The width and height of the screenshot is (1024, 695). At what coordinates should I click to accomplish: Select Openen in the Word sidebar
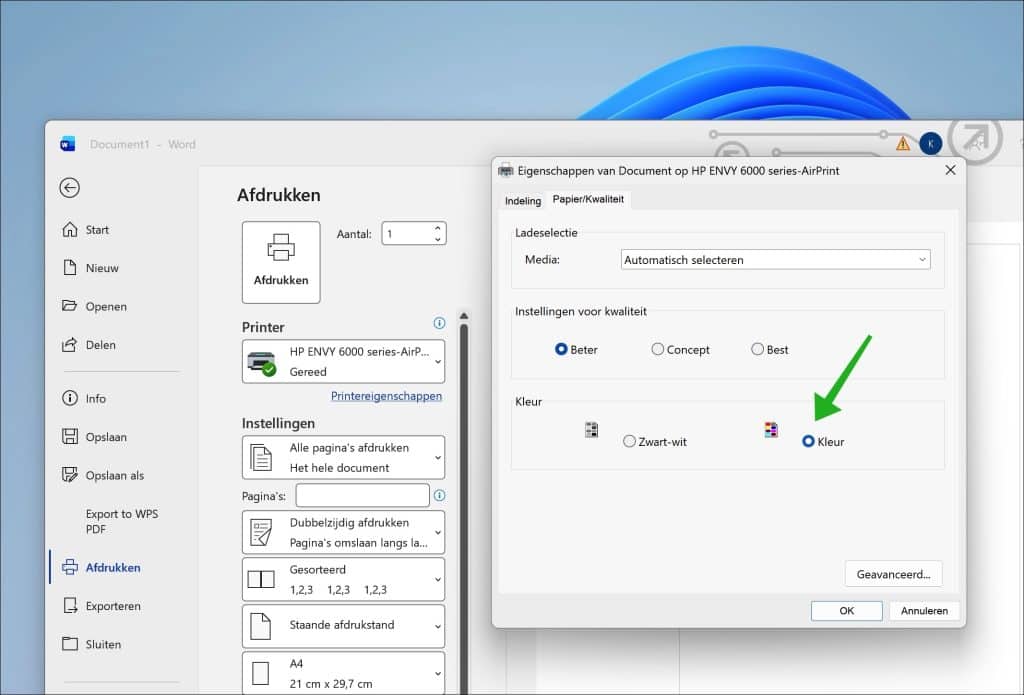click(106, 306)
